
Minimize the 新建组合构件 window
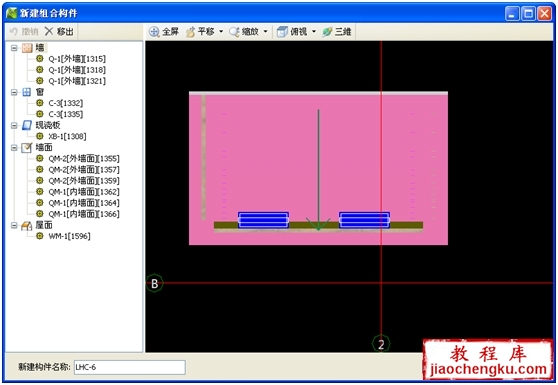[512, 14]
